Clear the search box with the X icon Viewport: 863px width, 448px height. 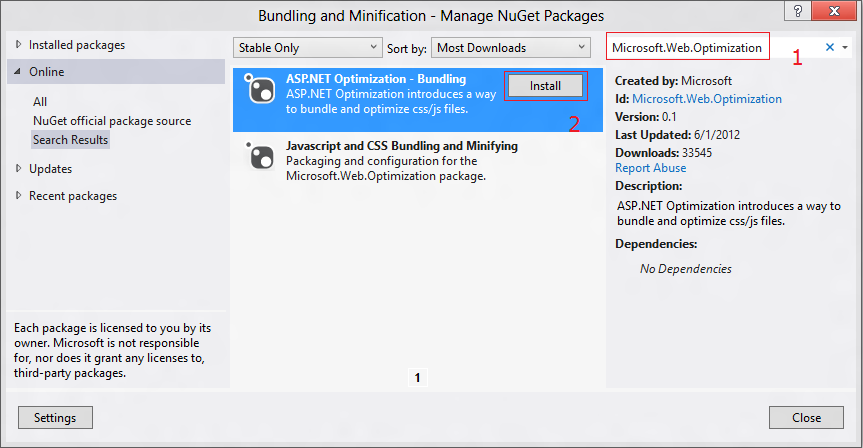tap(829, 47)
